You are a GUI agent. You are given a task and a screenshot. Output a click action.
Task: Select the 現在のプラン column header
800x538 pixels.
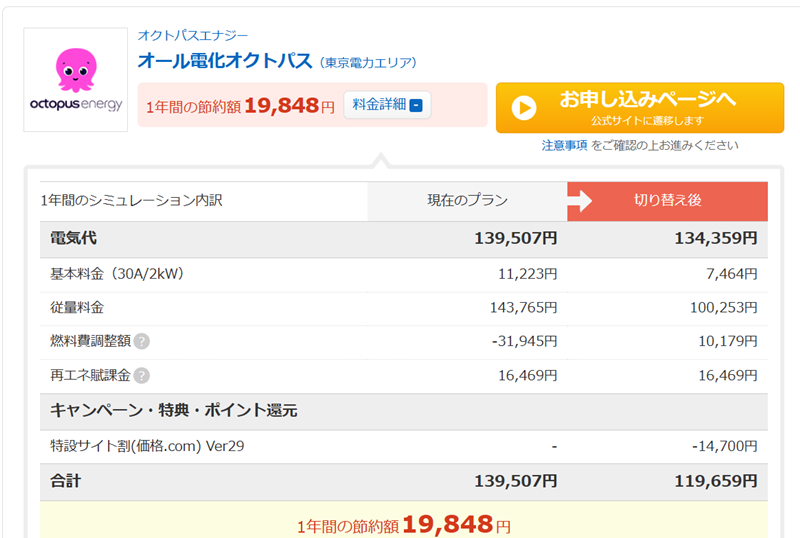click(x=467, y=201)
